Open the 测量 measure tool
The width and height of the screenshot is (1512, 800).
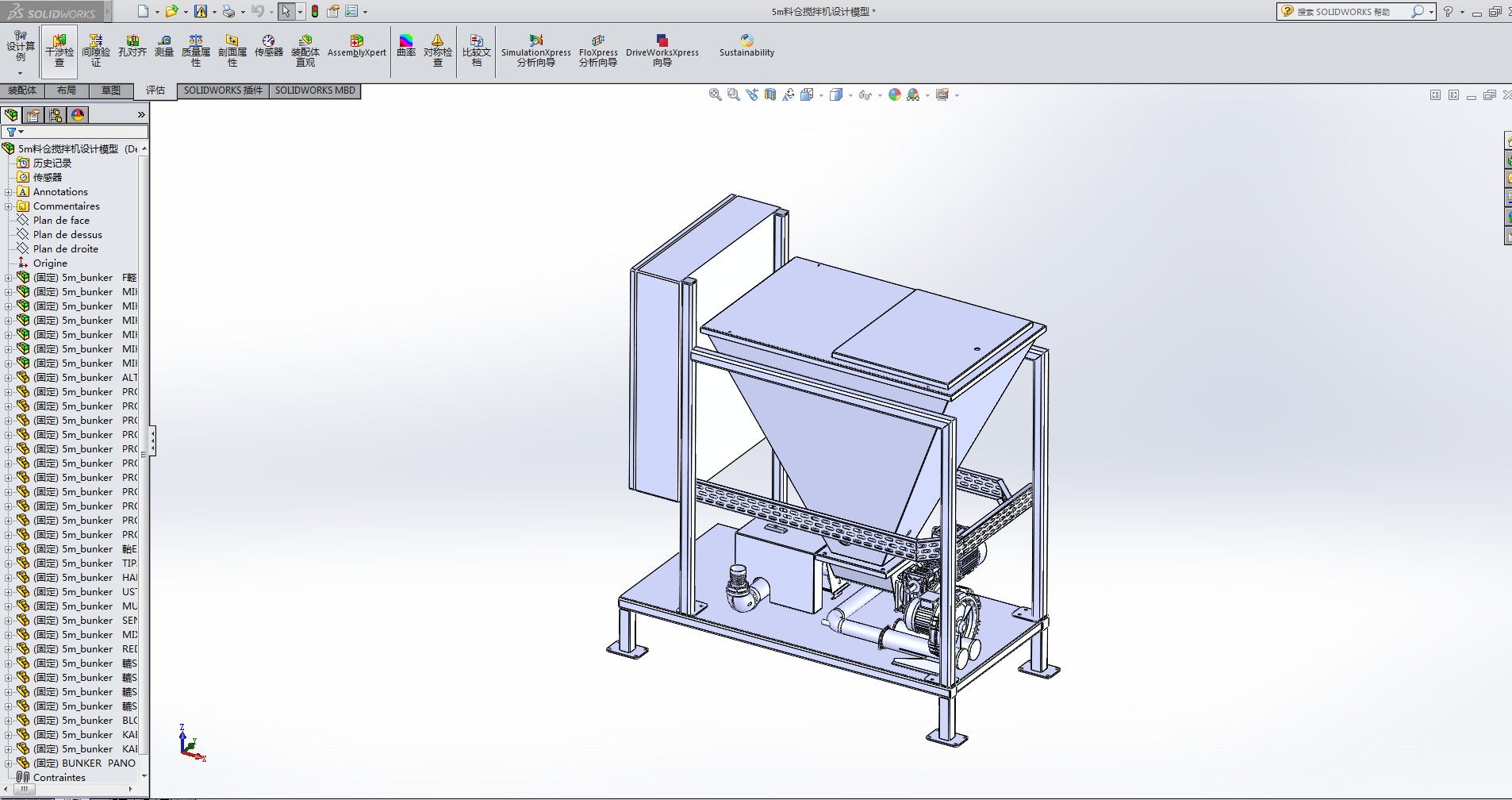(164, 46)
